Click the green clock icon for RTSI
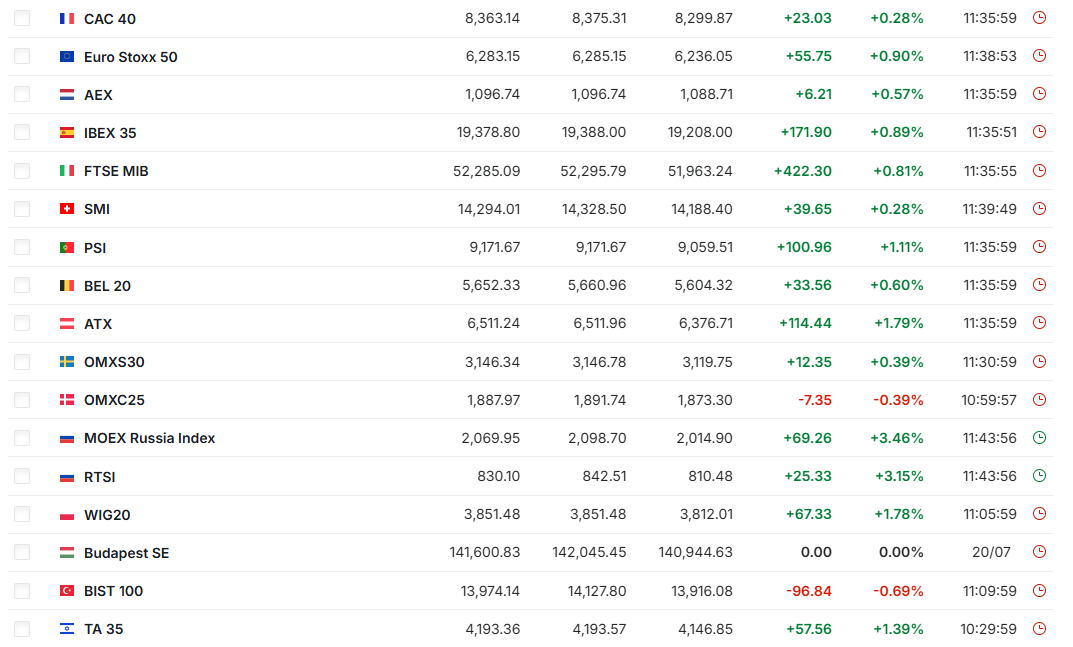The width and height of the screenshot is (1073, 647). point(1039,476)
